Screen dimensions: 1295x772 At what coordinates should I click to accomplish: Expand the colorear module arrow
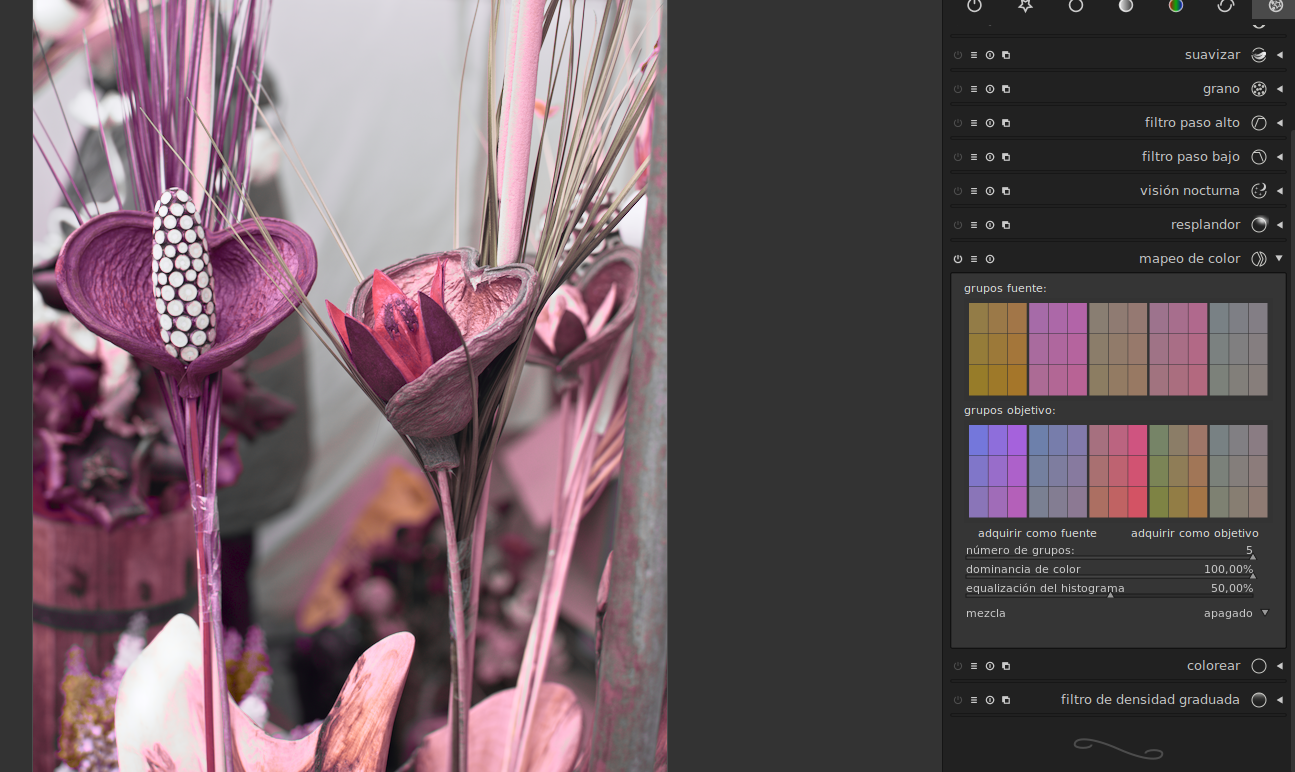1280,666
